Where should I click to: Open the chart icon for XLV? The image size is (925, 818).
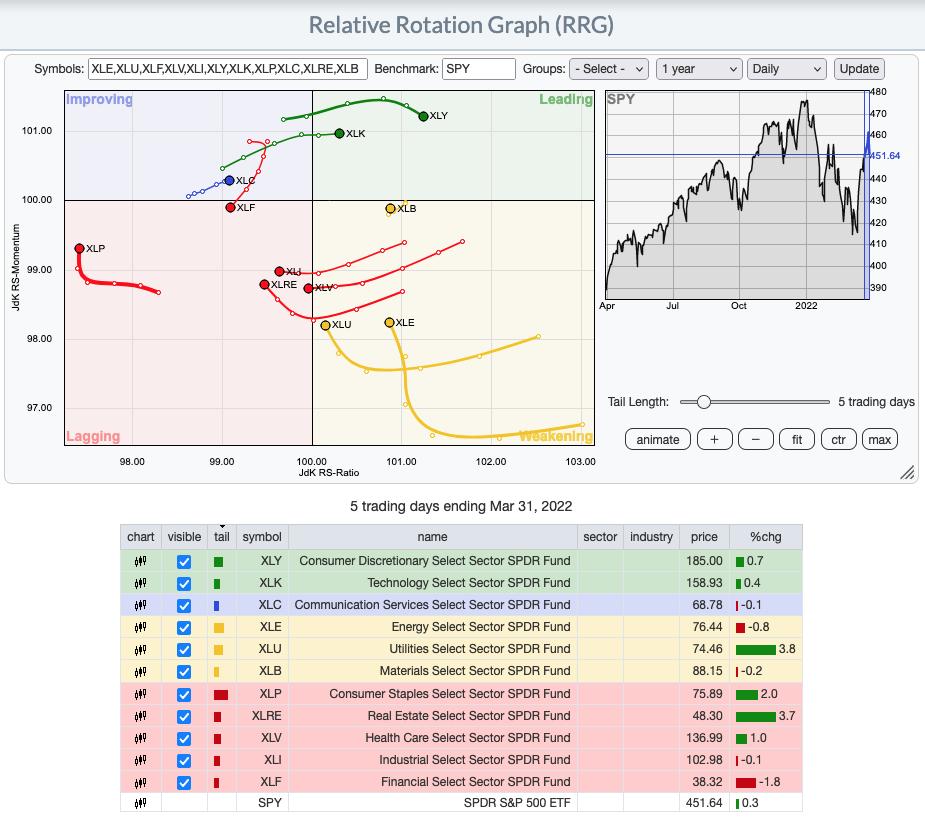(140, 738)
